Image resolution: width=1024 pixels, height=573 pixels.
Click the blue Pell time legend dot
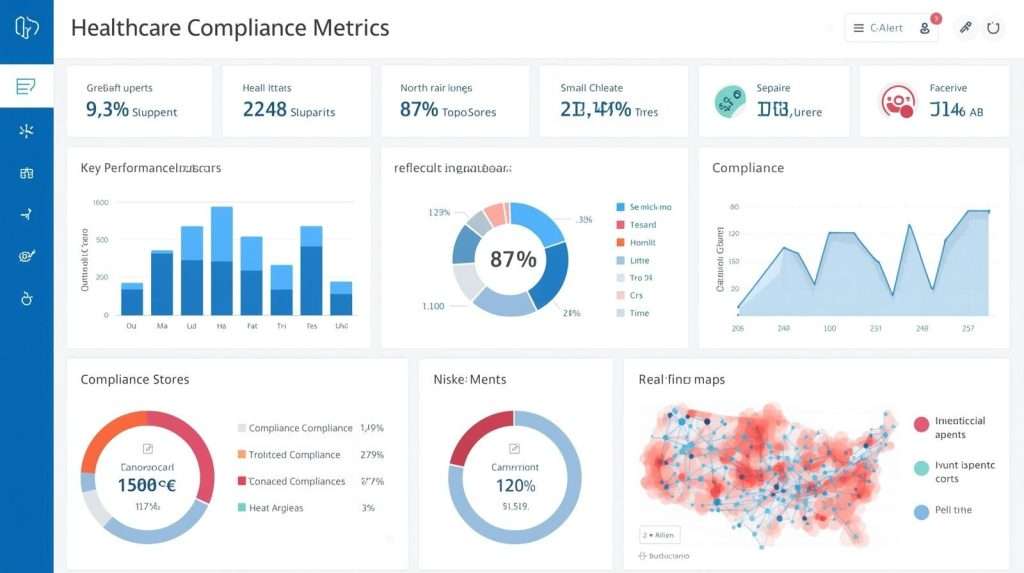921,512
